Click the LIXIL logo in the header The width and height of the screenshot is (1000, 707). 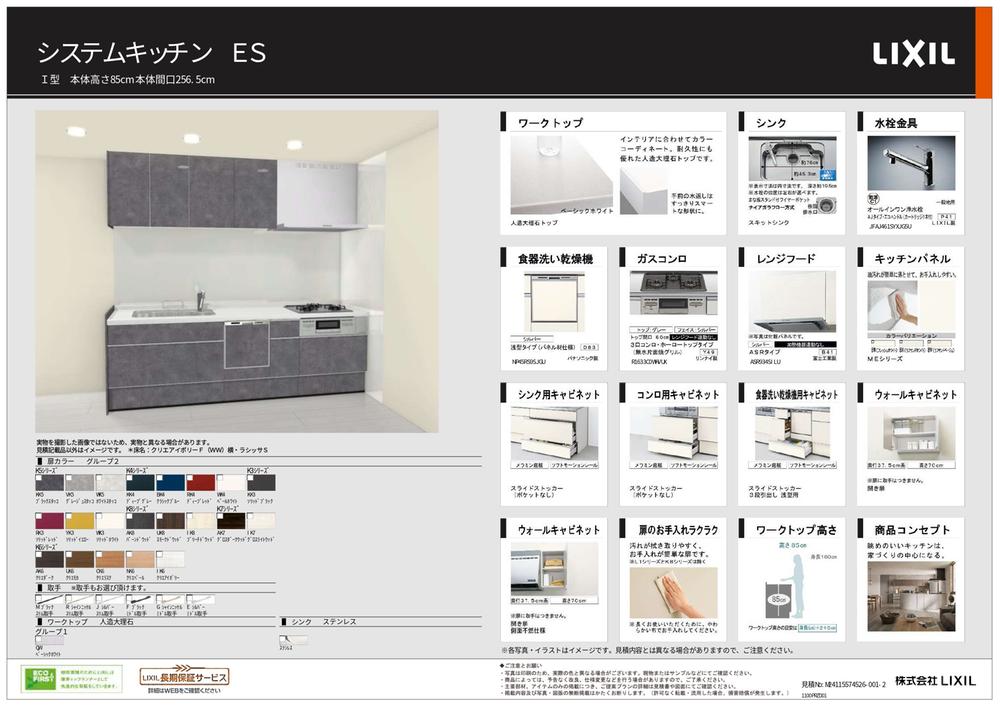(913, 53)
